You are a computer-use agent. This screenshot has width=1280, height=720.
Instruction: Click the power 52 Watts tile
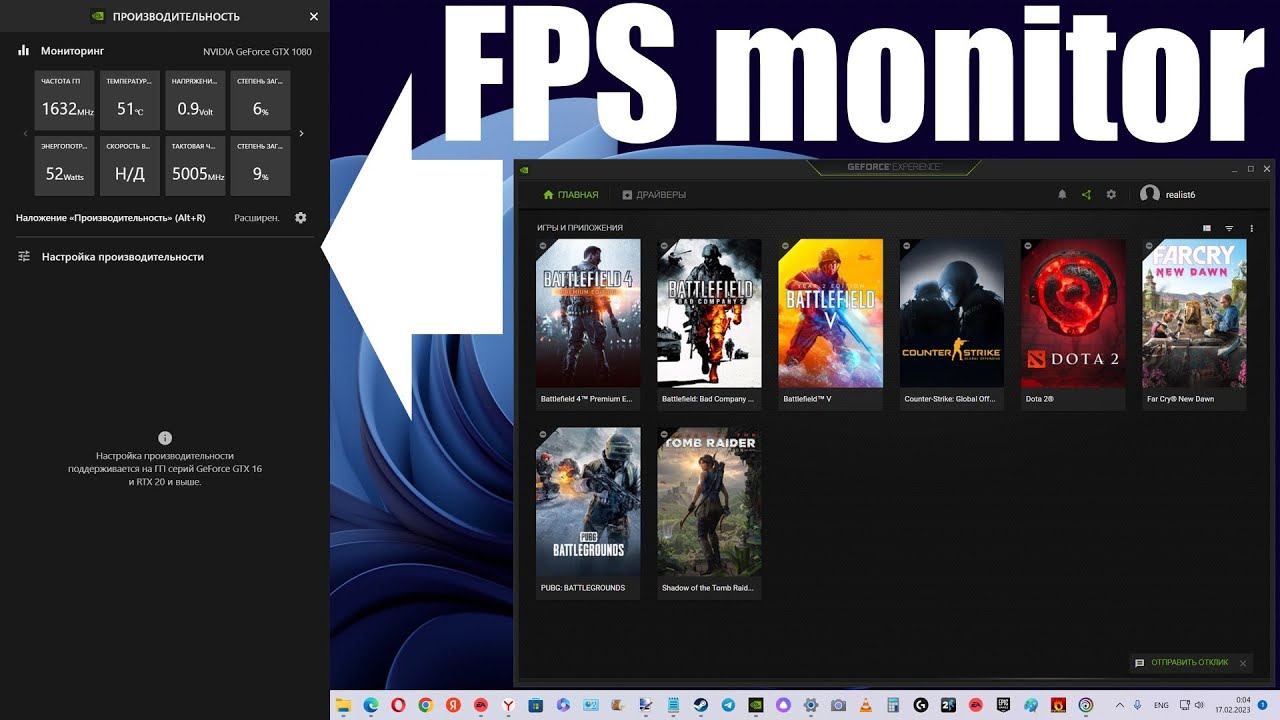pos(64,166)
